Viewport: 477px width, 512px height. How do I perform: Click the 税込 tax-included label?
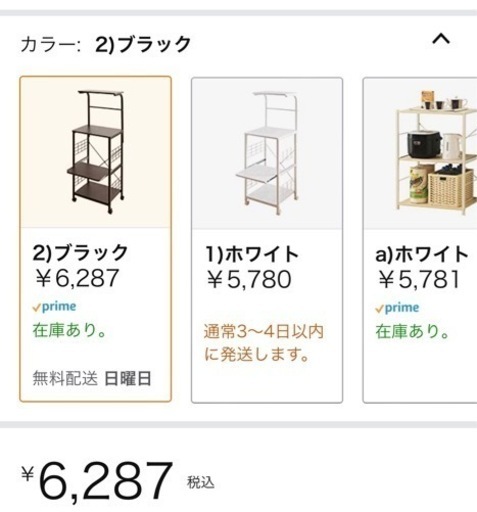coord(200,482)
